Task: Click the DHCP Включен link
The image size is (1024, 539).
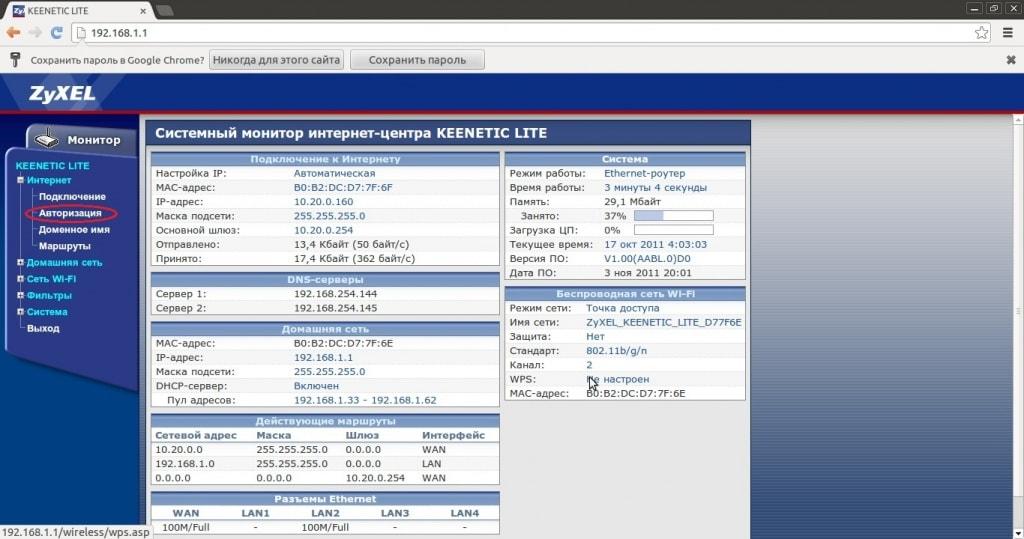Action: tap(316, 385)
